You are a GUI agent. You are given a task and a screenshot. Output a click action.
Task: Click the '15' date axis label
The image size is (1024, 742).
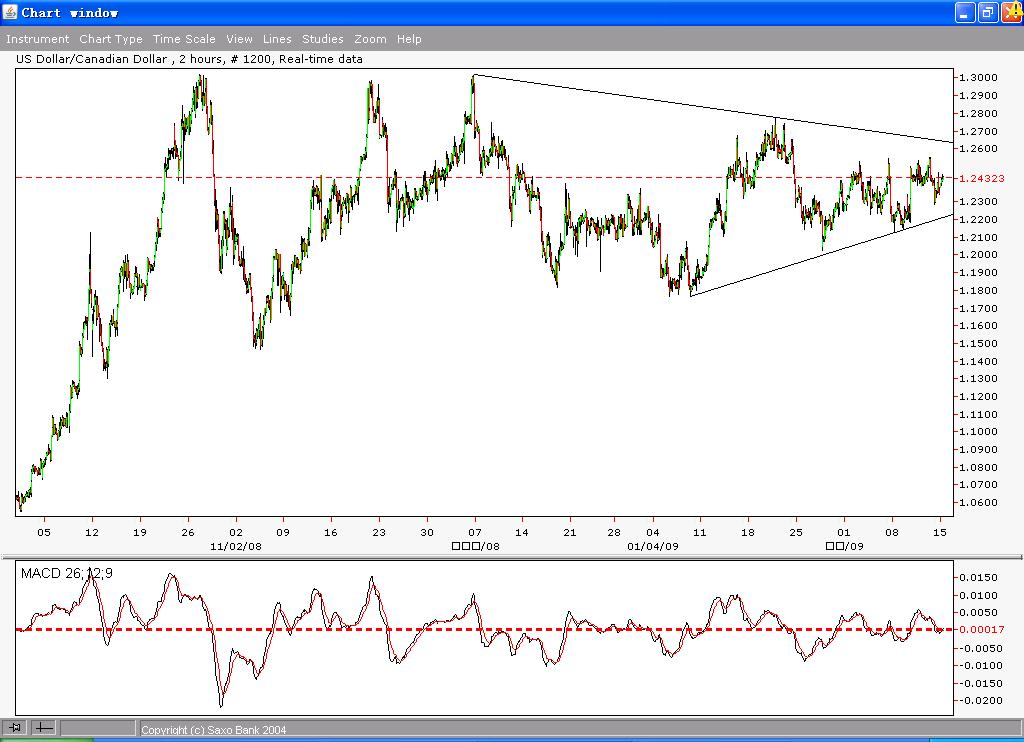(x=940, y=532)
